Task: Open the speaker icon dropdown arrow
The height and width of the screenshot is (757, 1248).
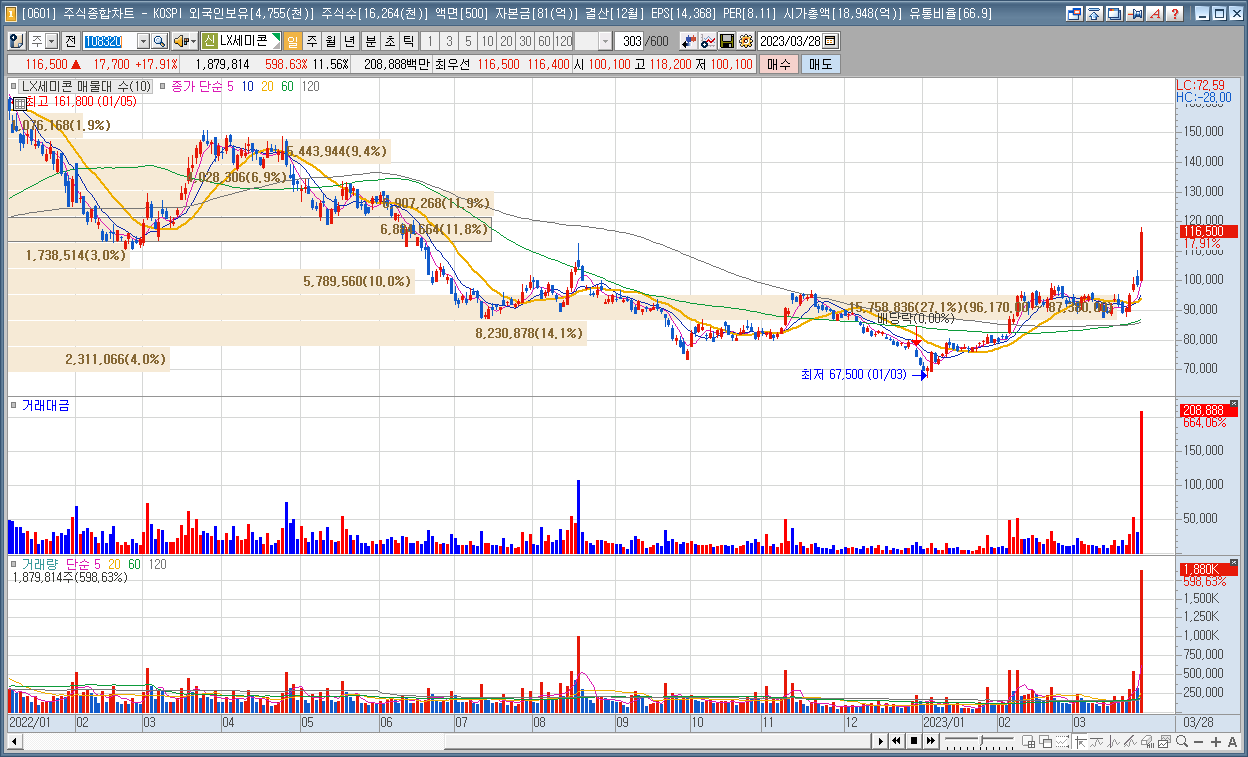Action: click(x=193, y=41)
